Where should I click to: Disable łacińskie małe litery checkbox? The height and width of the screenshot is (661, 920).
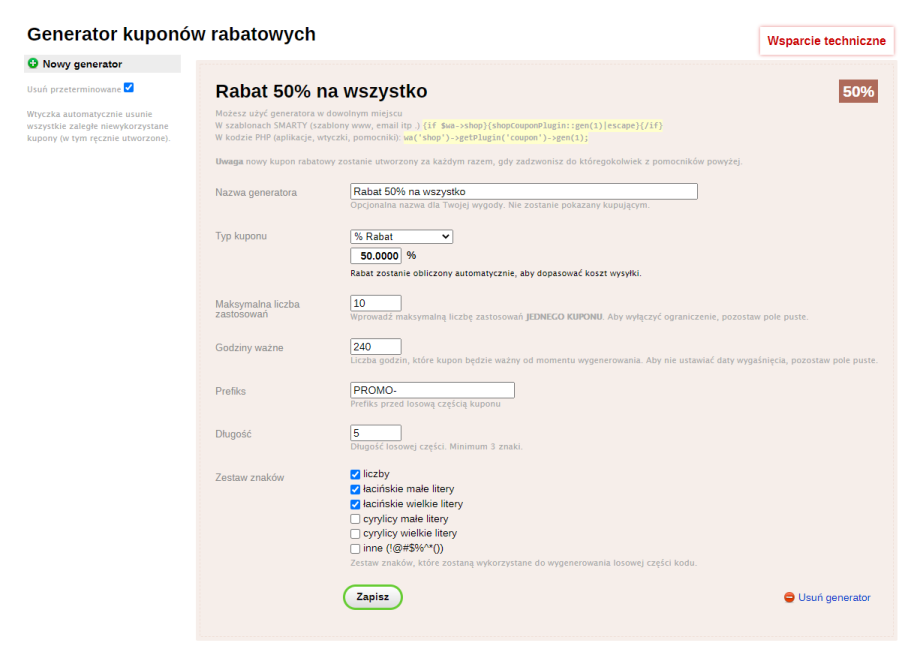[355, 489]
